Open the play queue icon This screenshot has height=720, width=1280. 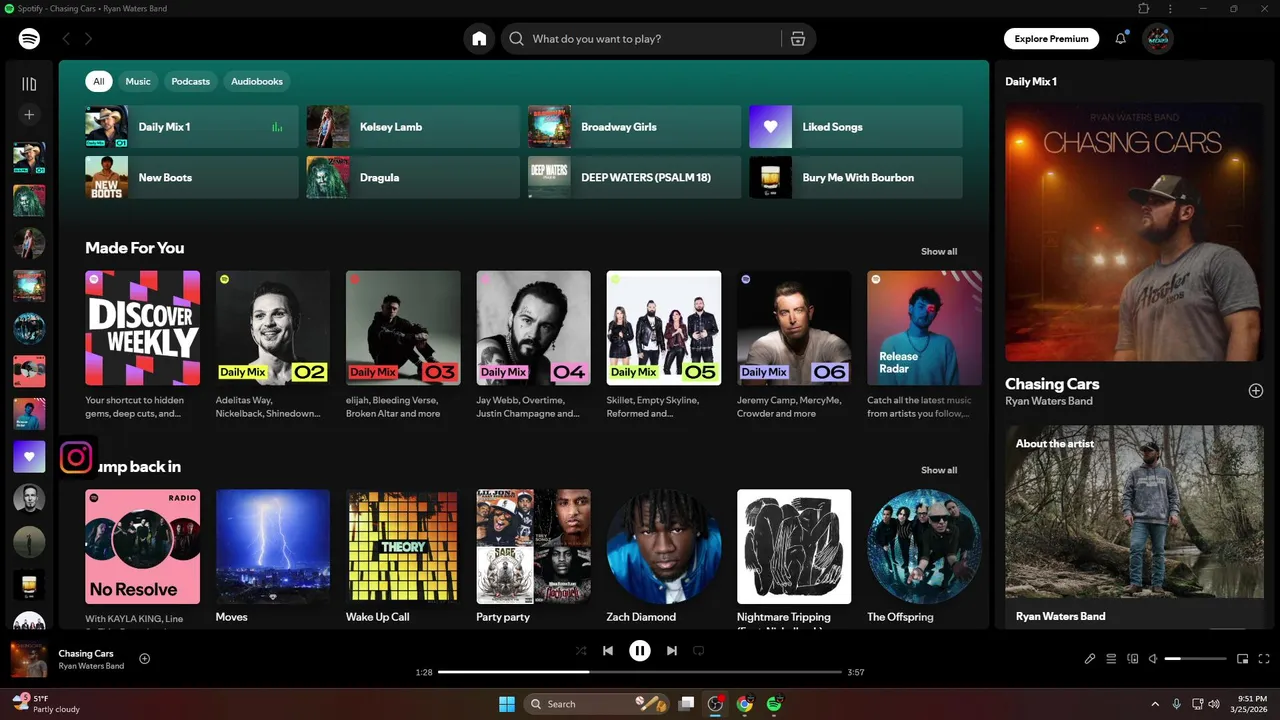click(x=1111, y=659)
